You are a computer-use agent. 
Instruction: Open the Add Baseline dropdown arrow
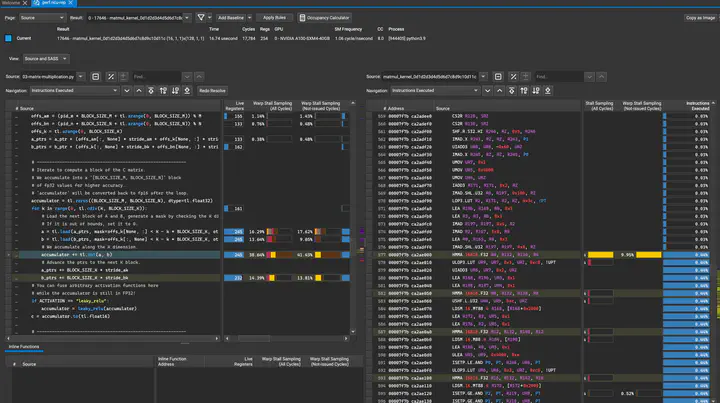coord(249,18)
